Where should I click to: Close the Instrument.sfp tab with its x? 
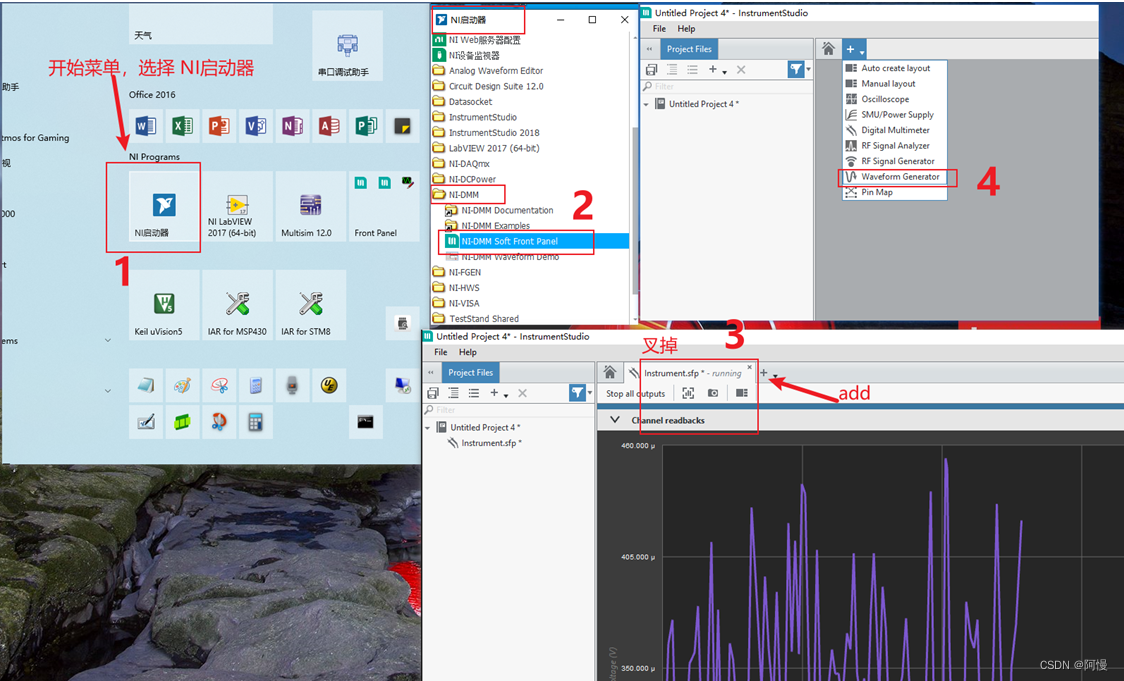[x=750, y=367]
